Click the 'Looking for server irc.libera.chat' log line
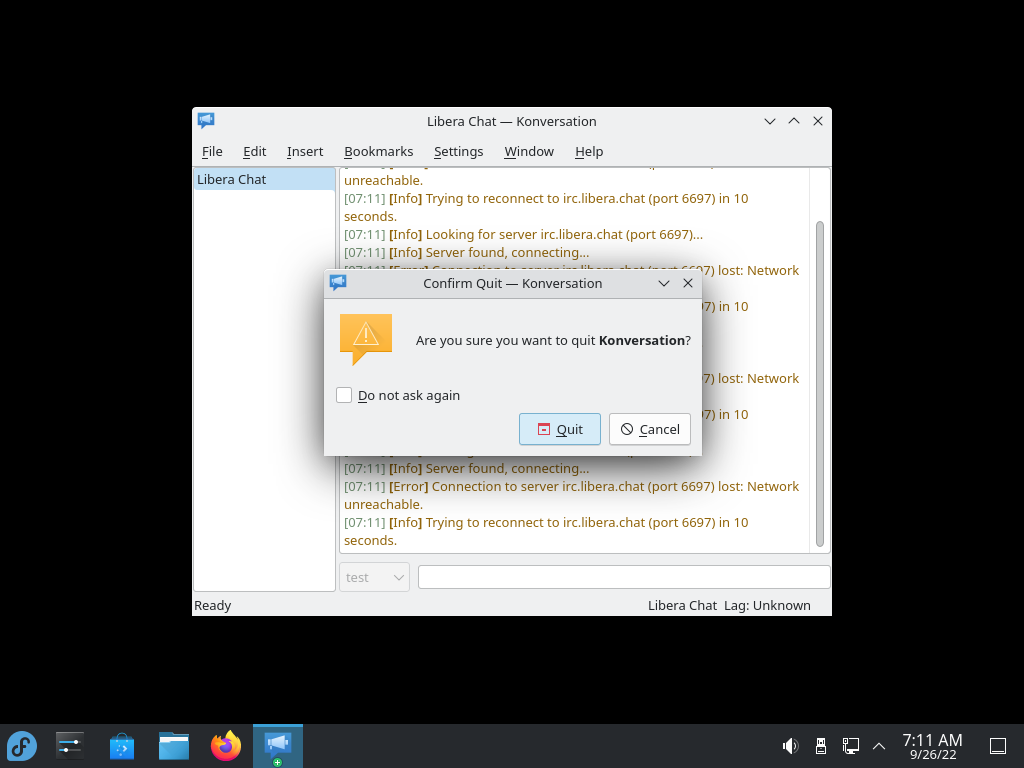 tap(524, 234)
